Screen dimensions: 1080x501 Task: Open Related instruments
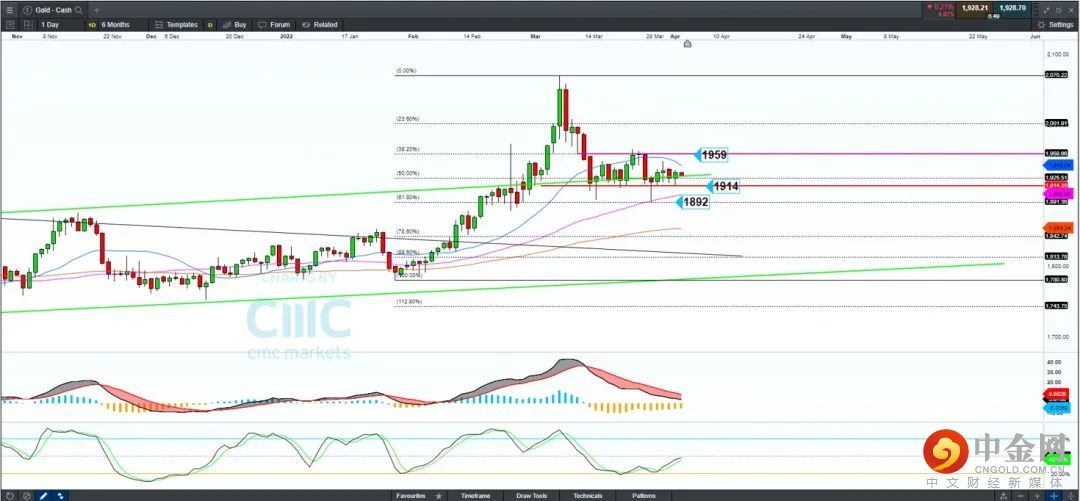320,25
